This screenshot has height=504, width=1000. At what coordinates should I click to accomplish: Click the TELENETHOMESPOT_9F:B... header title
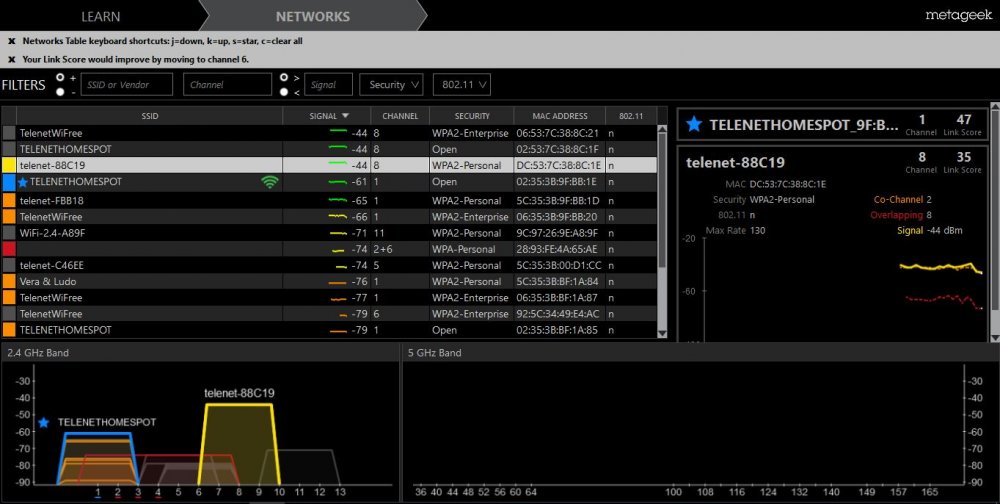(x=804, y=124)
